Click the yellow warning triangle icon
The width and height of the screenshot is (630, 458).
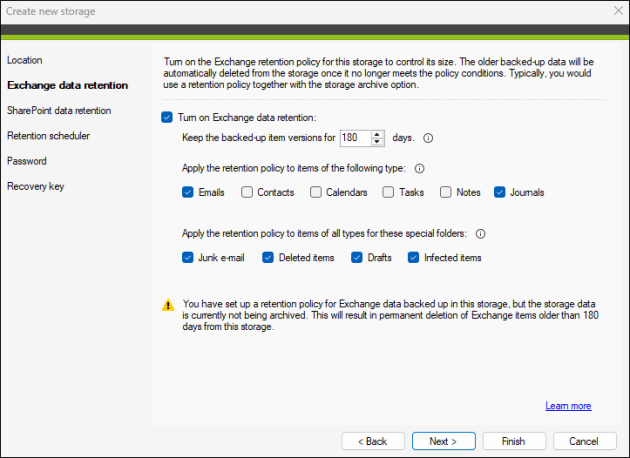click(168, 305)
